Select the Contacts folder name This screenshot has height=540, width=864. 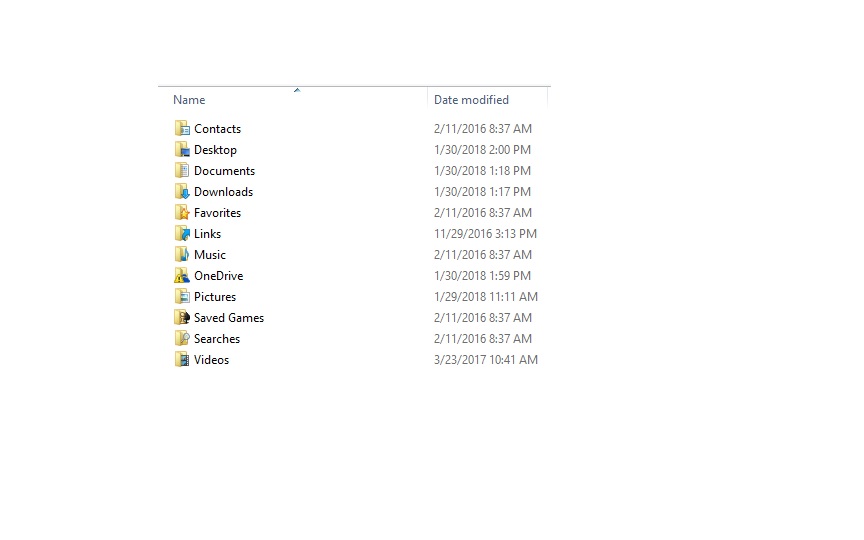click(218, 129)
